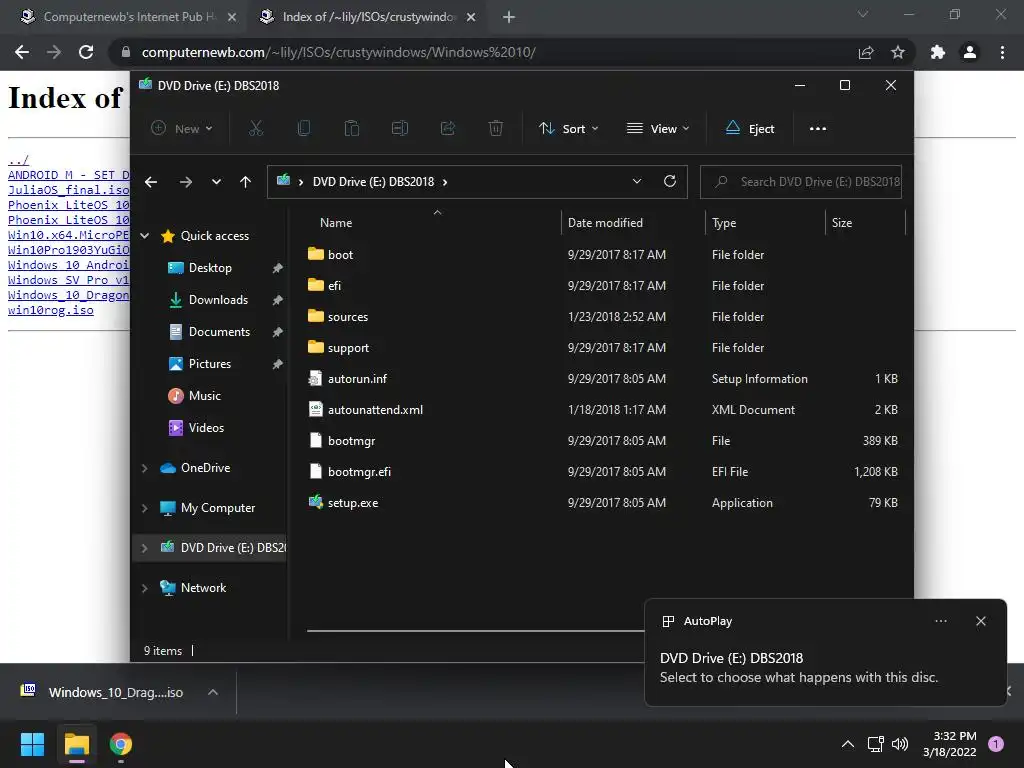Sort by the Name column header

click(336, 223)
